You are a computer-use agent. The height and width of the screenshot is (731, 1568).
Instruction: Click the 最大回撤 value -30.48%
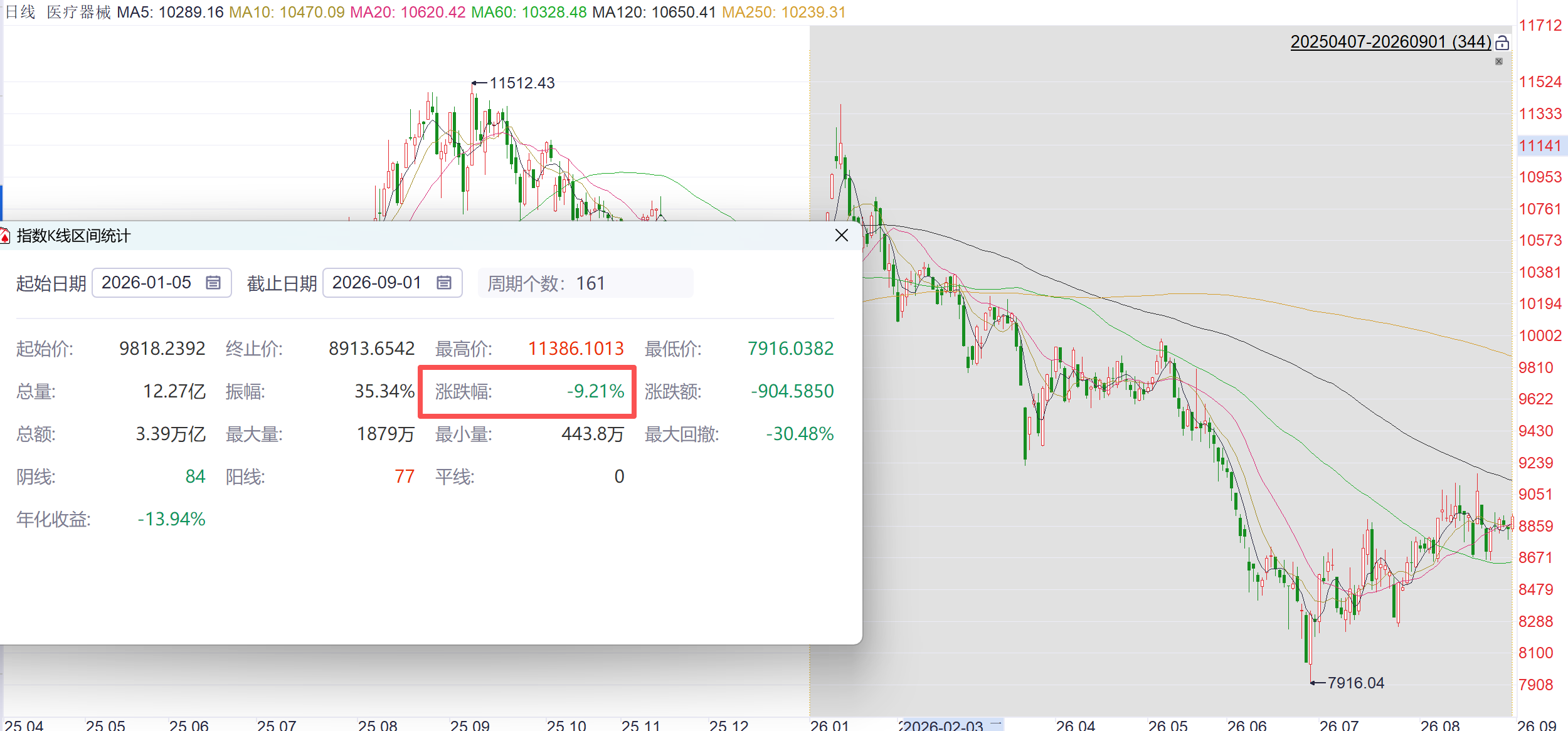800,434
